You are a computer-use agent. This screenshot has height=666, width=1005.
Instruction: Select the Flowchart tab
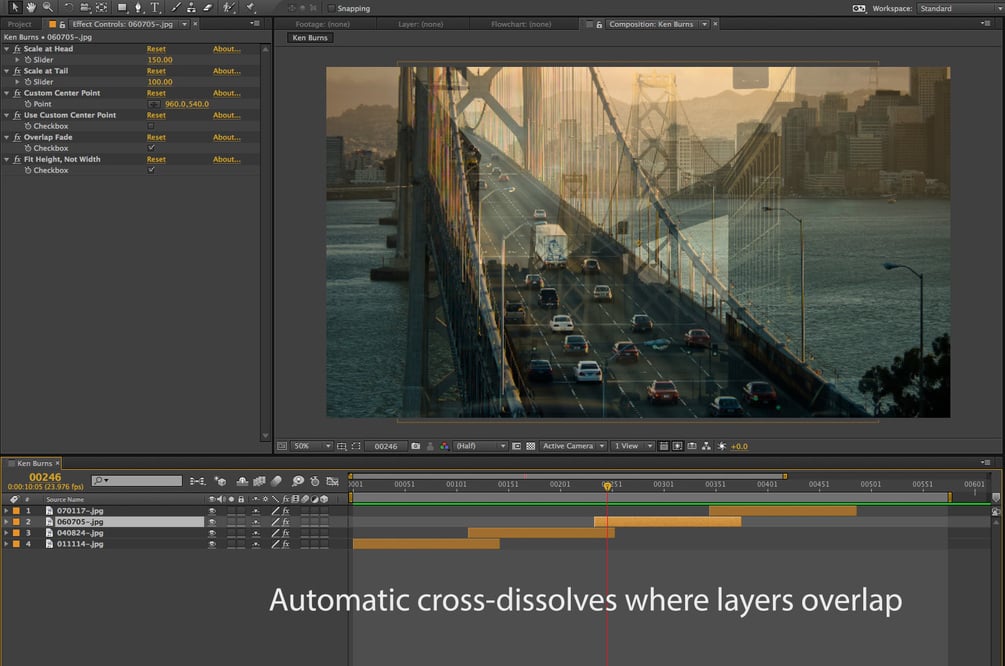(x=520, y=23)
